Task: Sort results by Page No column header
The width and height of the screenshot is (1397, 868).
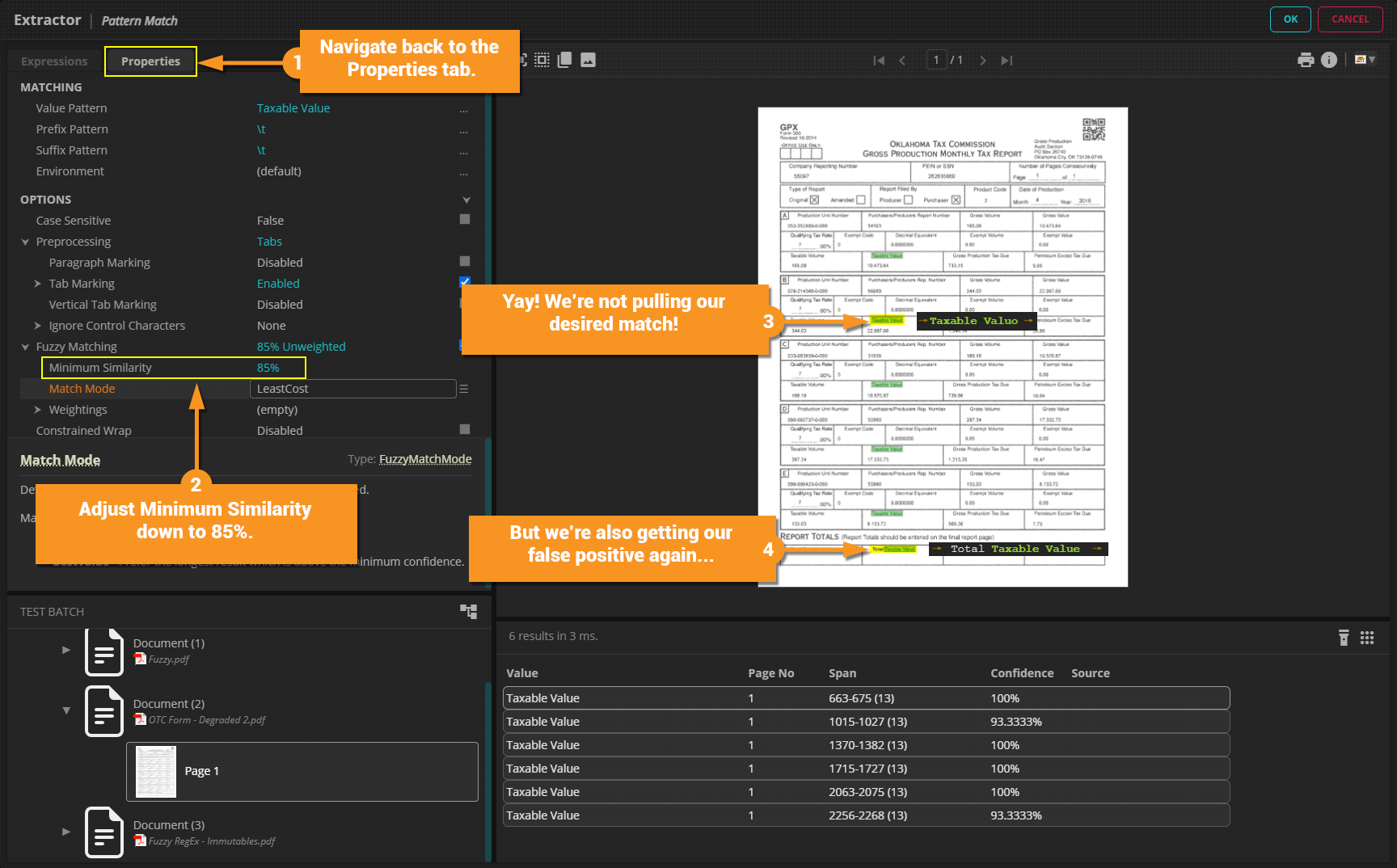Action: [x=771, y=673]
